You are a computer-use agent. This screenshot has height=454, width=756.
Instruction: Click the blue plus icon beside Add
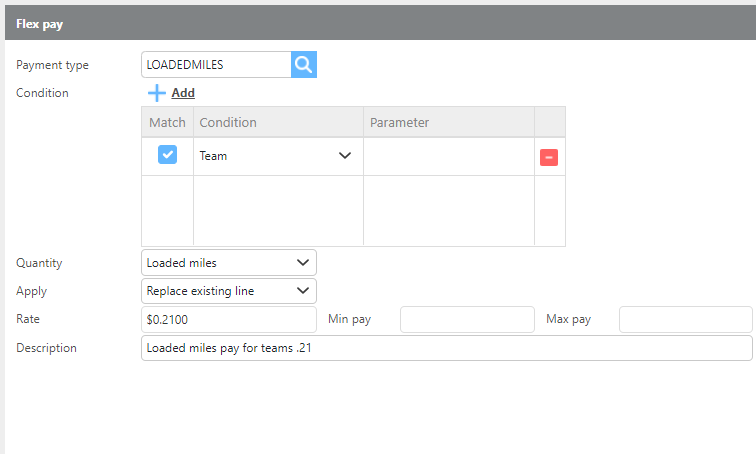157,93
